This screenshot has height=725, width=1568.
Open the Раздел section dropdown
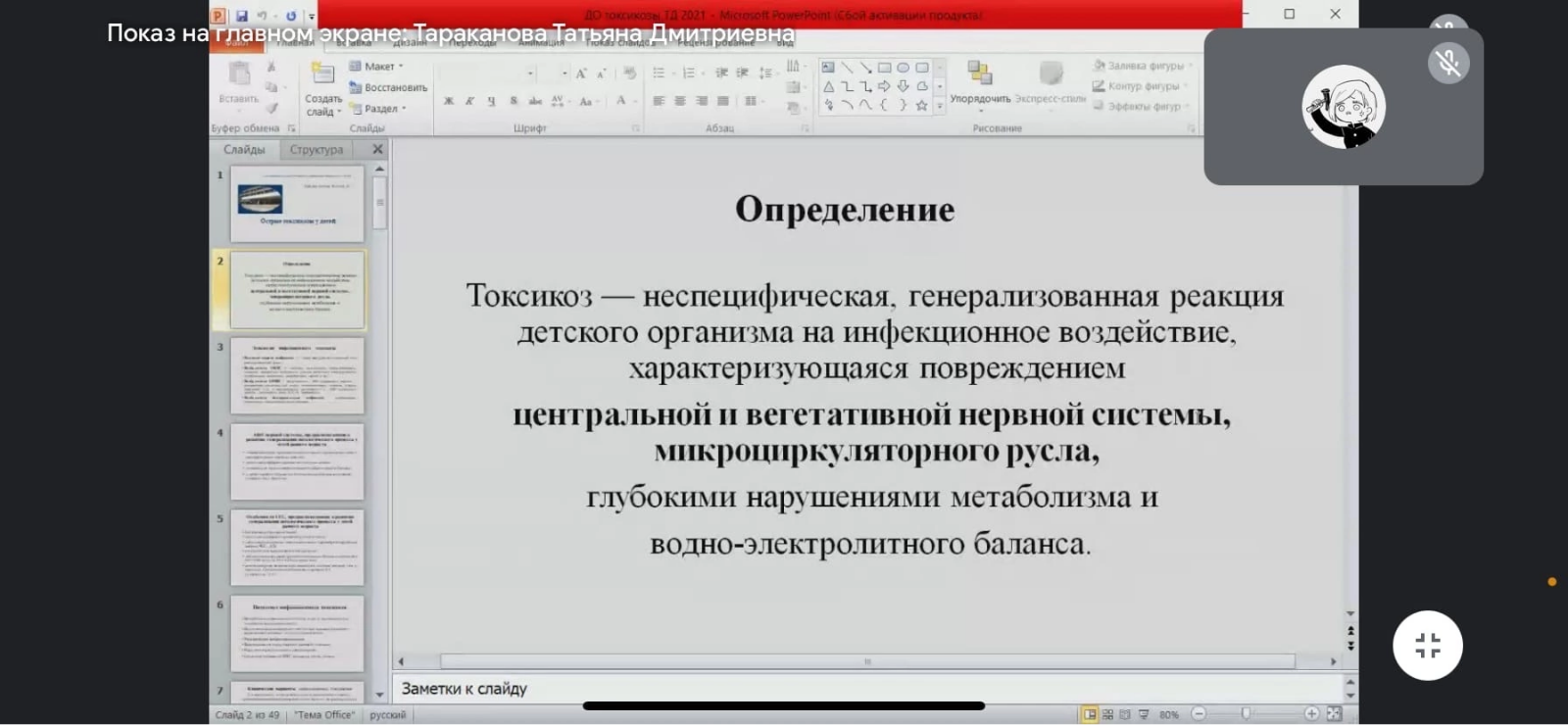coord(378,109)
